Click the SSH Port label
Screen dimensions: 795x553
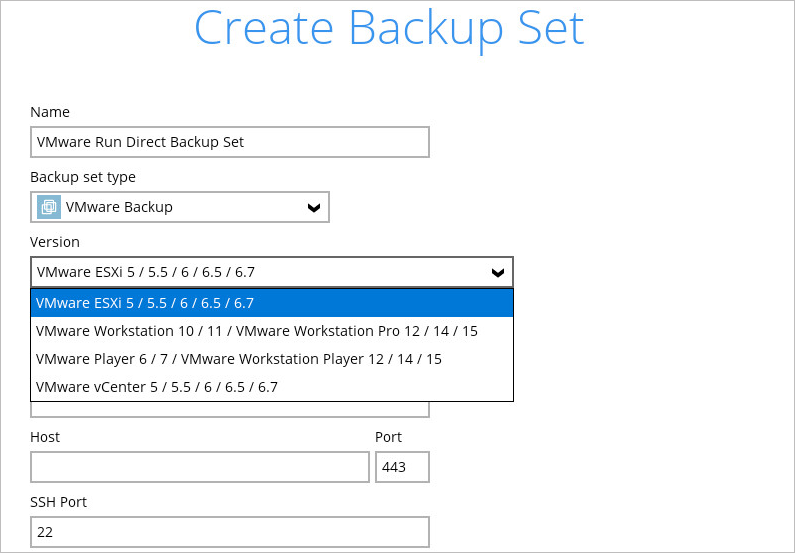58,502
